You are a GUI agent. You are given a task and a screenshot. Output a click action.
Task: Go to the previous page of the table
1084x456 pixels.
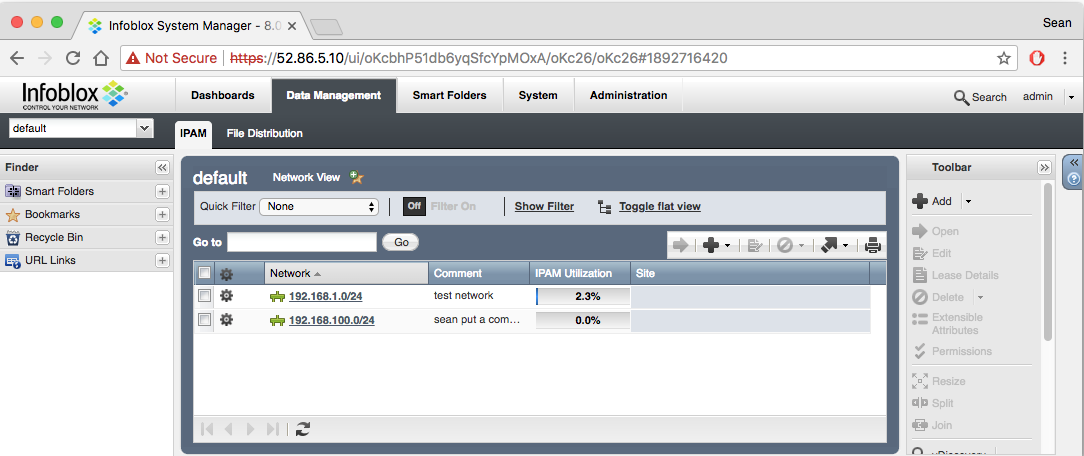click(228, 429)
